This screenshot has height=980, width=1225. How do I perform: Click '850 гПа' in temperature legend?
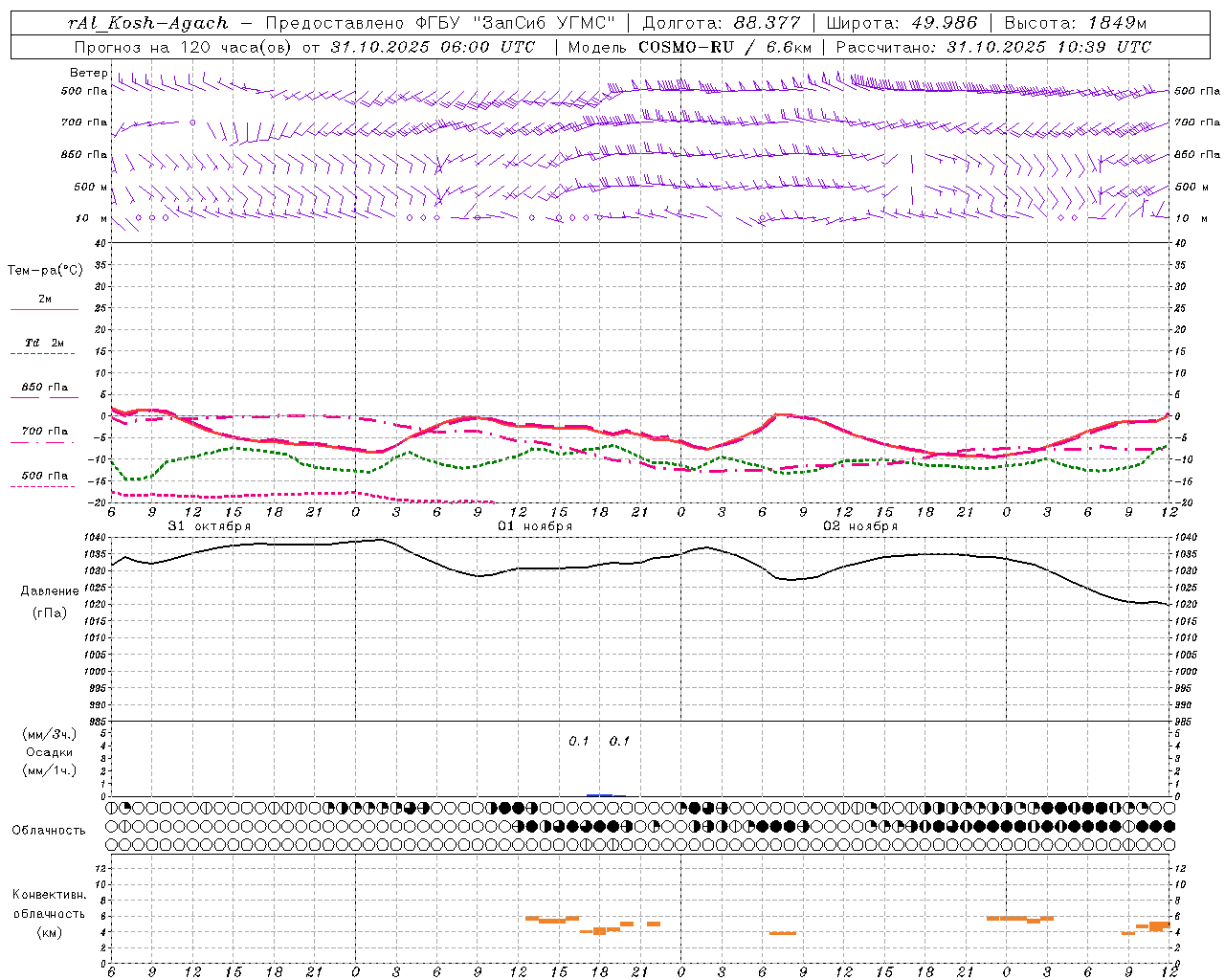click(45, 388)
